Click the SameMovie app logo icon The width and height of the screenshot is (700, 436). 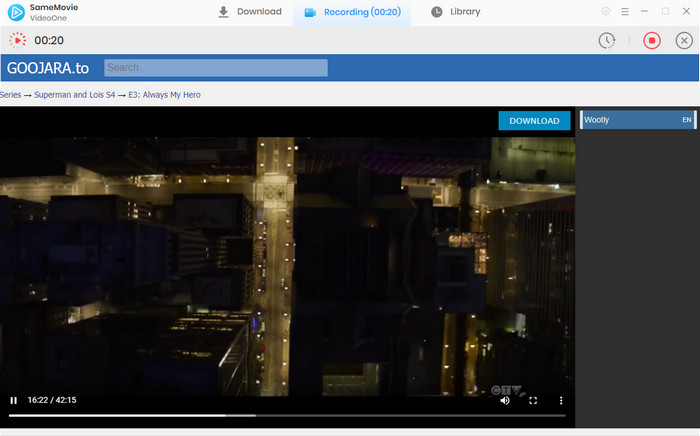16,12
